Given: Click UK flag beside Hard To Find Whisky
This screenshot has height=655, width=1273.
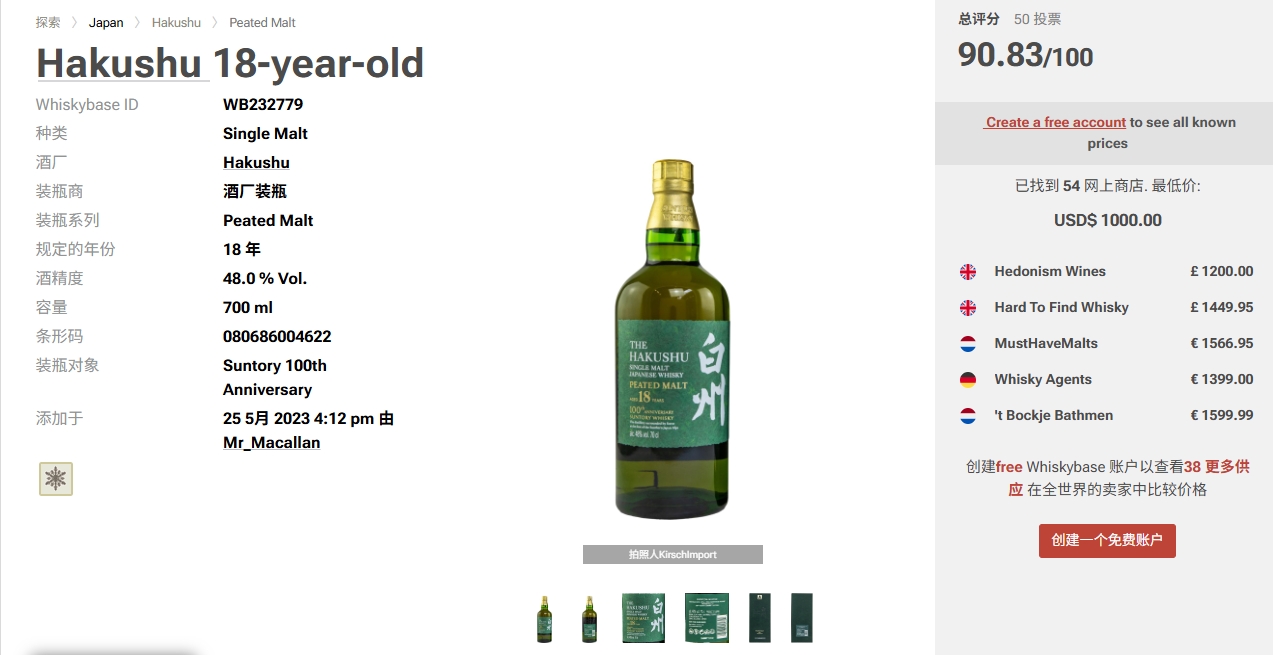Looking at the screenshot, I should coord(968,307).
